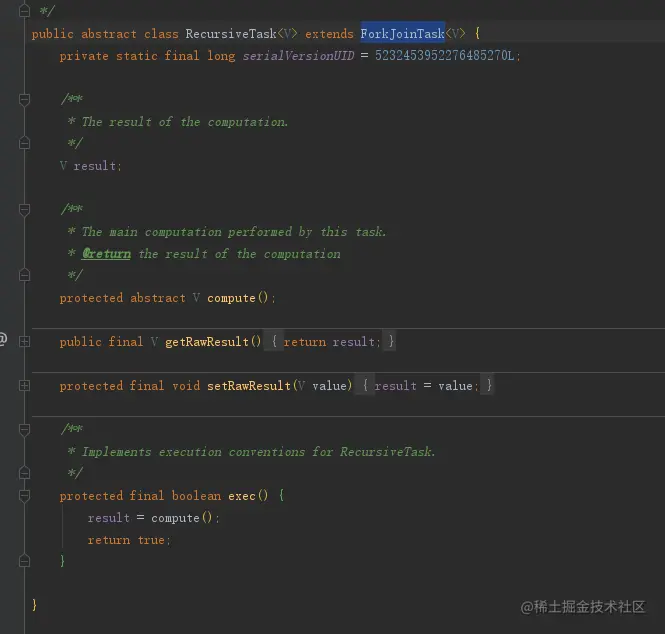Screen dimensions: 665x634
Task: Click the fold marker at the top comment end
Action: 25,11
